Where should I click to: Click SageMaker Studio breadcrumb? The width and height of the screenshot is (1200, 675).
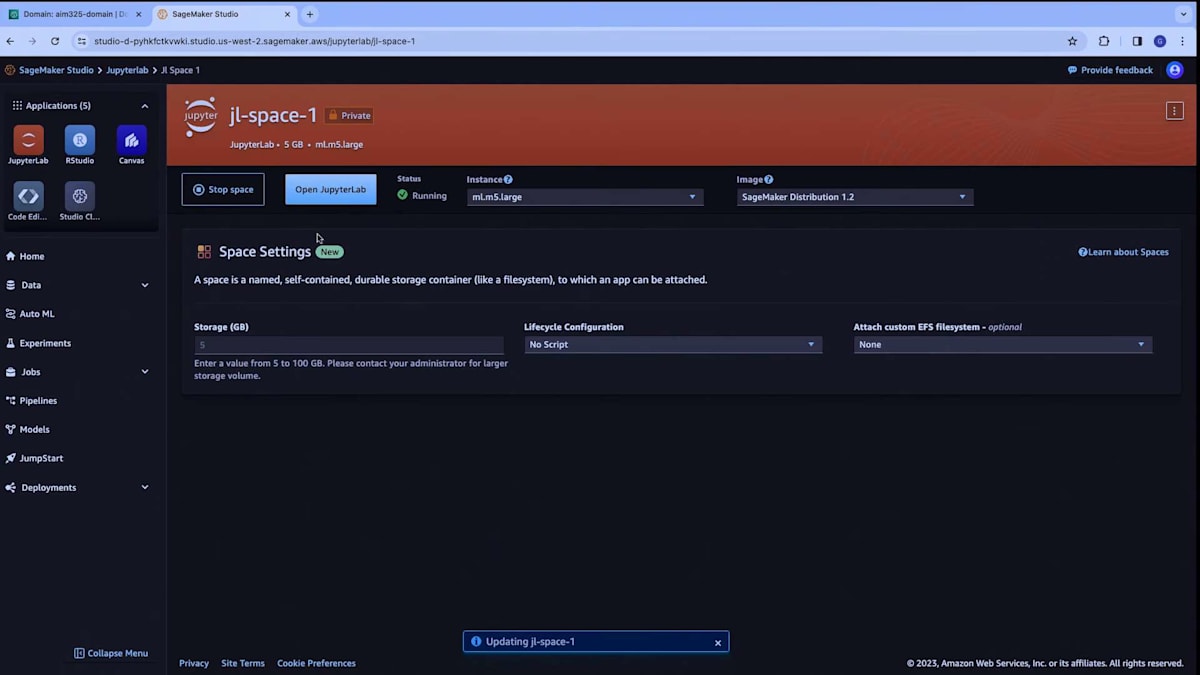pyautogui.click(x=56, y=70)
